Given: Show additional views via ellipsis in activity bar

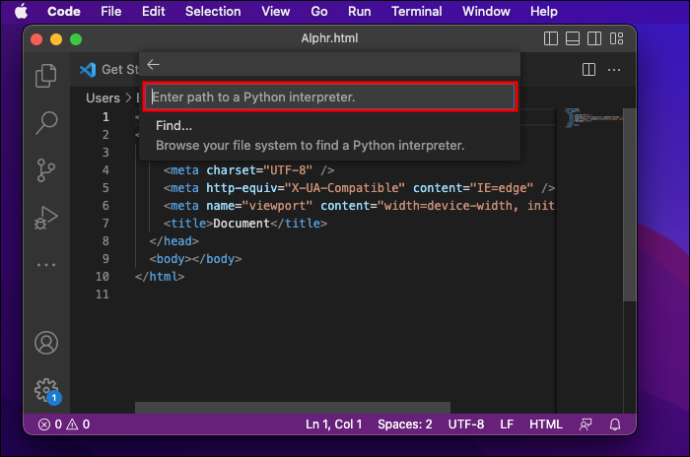Looking at the screenshot, I should tap(46, 265).
